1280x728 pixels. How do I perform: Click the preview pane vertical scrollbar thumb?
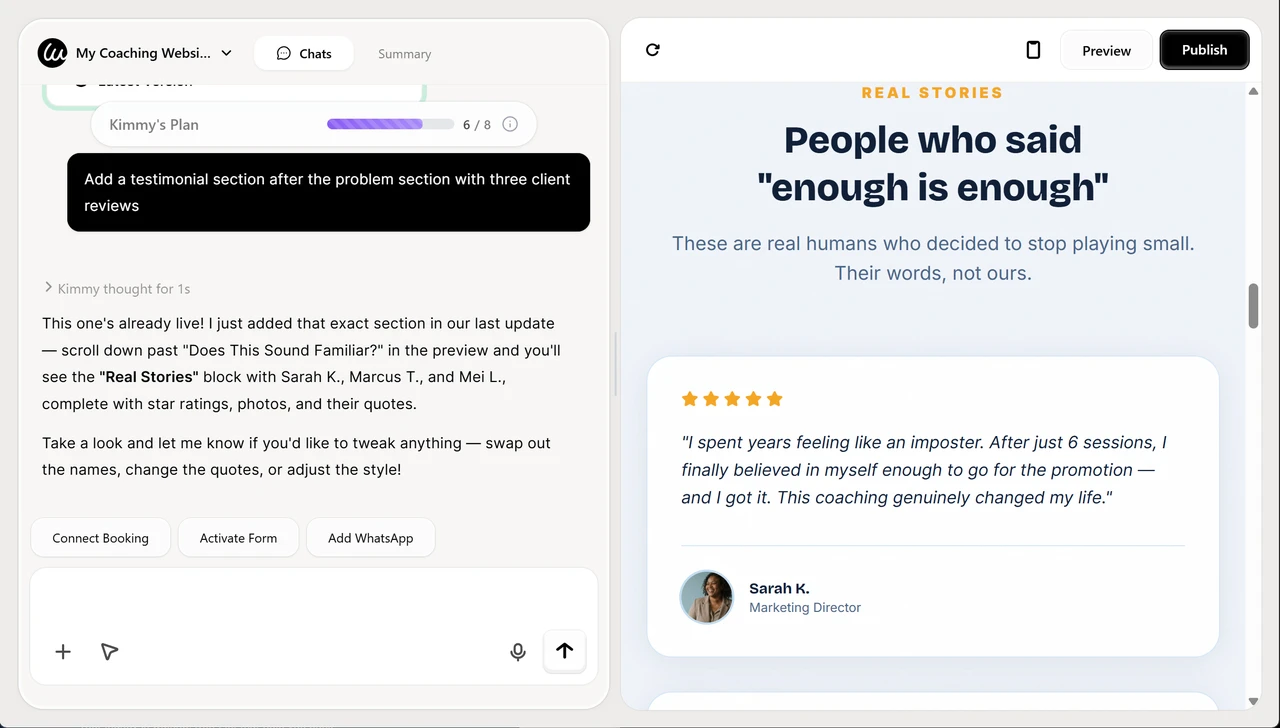point(1253,306)
